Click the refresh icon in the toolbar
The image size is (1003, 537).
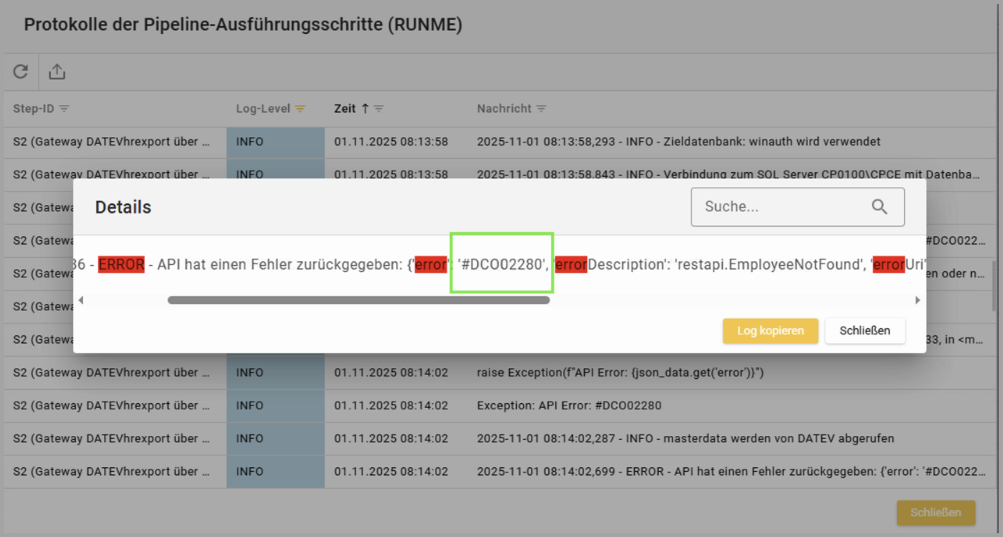click(x=20, y=72)
